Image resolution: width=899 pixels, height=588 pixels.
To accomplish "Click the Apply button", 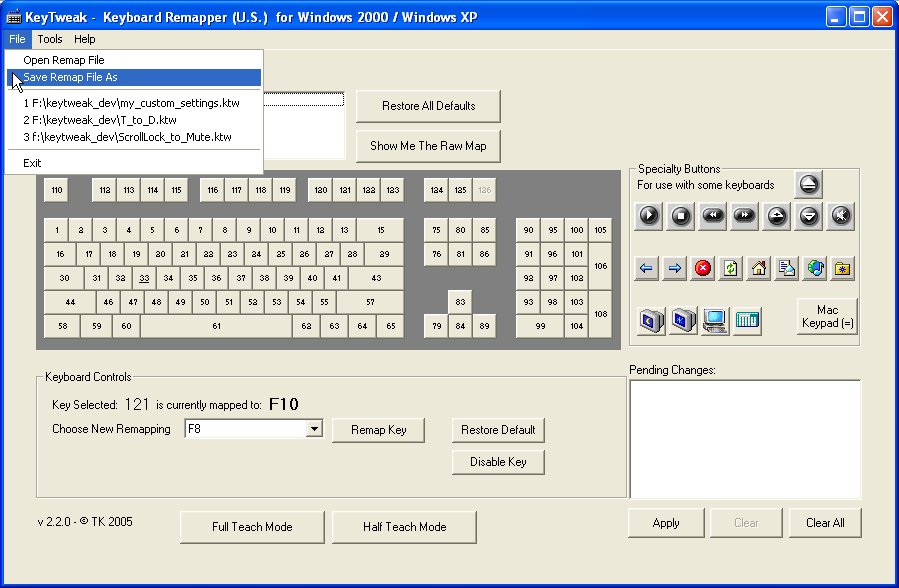I will click(666, 523).
